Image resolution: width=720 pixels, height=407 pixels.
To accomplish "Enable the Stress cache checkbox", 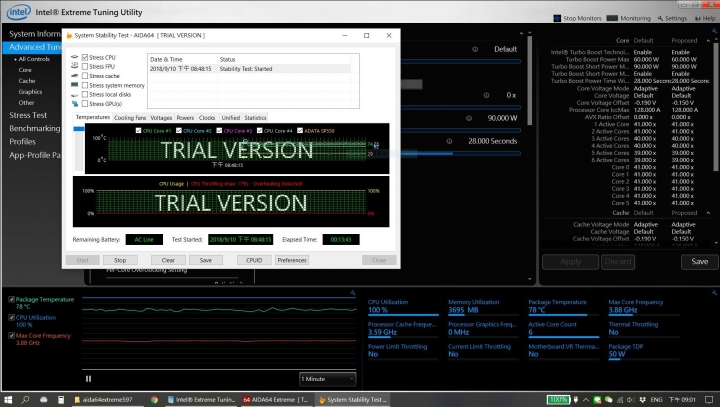I will tap(85, 76).
